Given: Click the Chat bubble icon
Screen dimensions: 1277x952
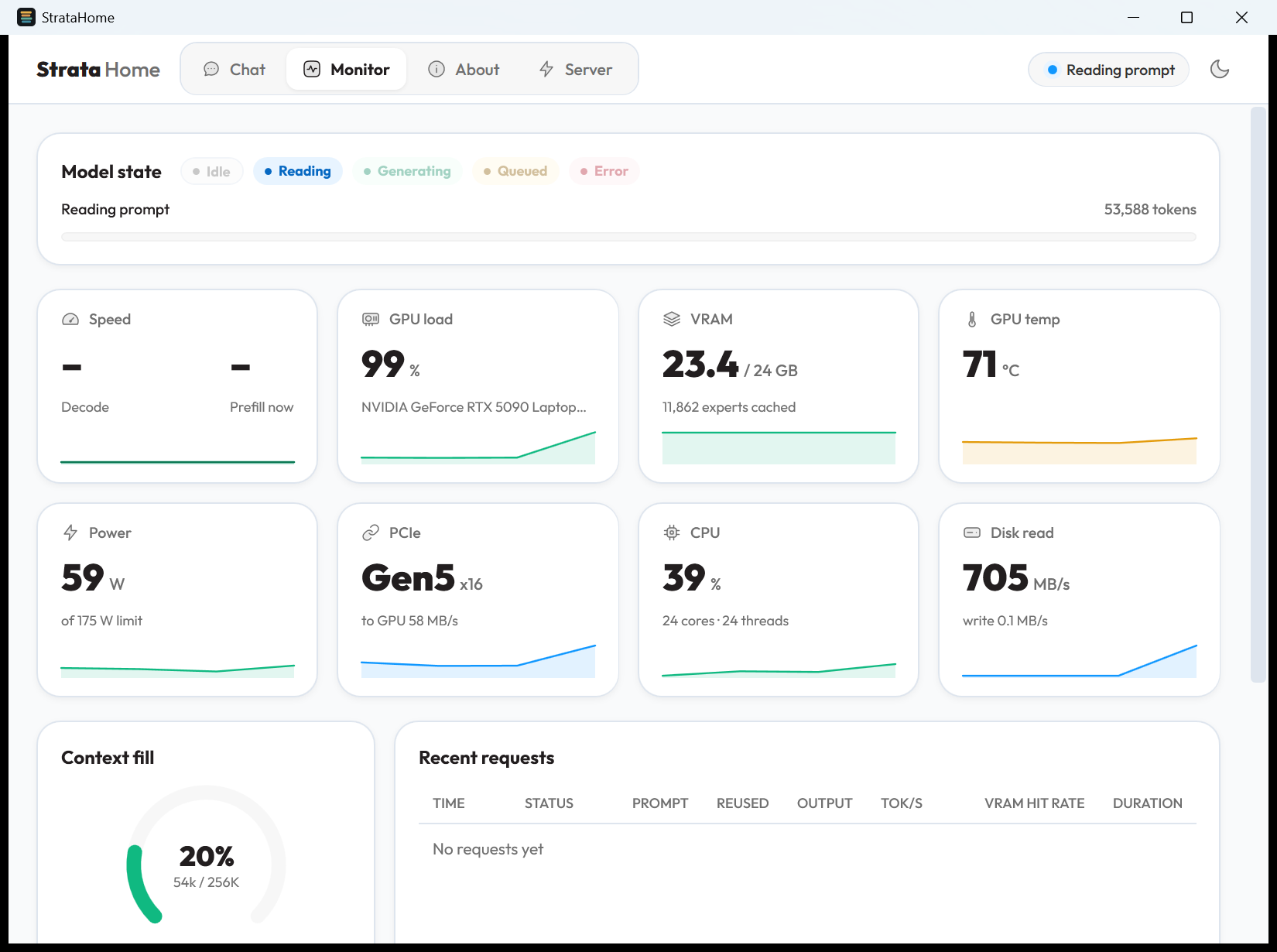Looking at the screenshot, I should click(211, 70).
